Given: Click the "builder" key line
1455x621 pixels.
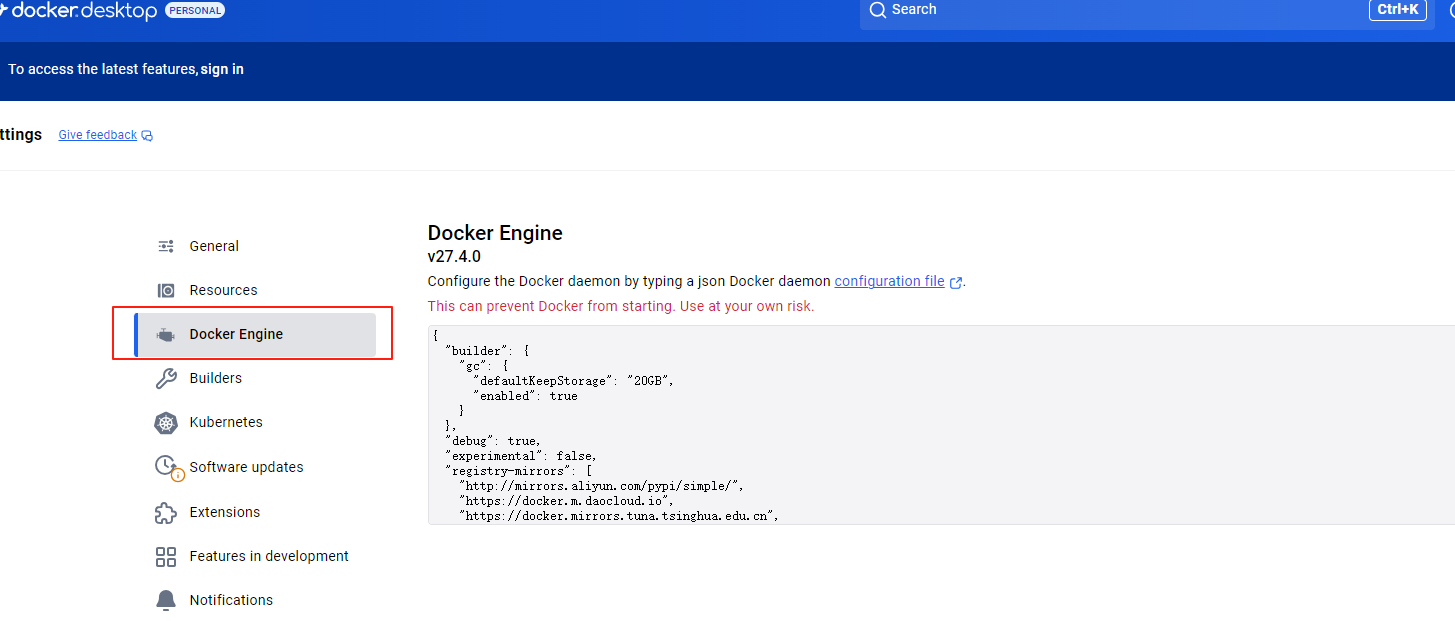Looking at the screenshot, I should [x=487, y=351].
